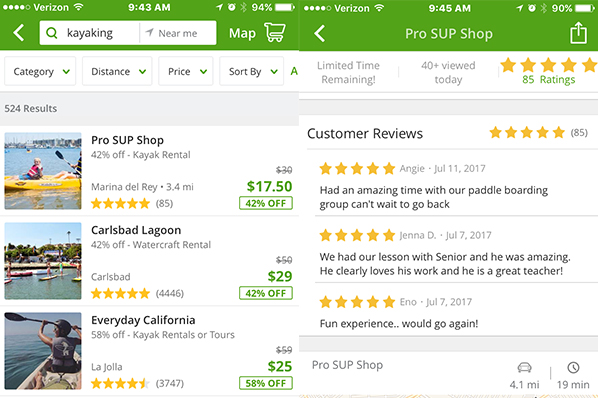Image resolution: width=598 pixels, height=398 pixels.
Task: Expand the Distance filter dropdown
Action: click(x=117, y=71)
